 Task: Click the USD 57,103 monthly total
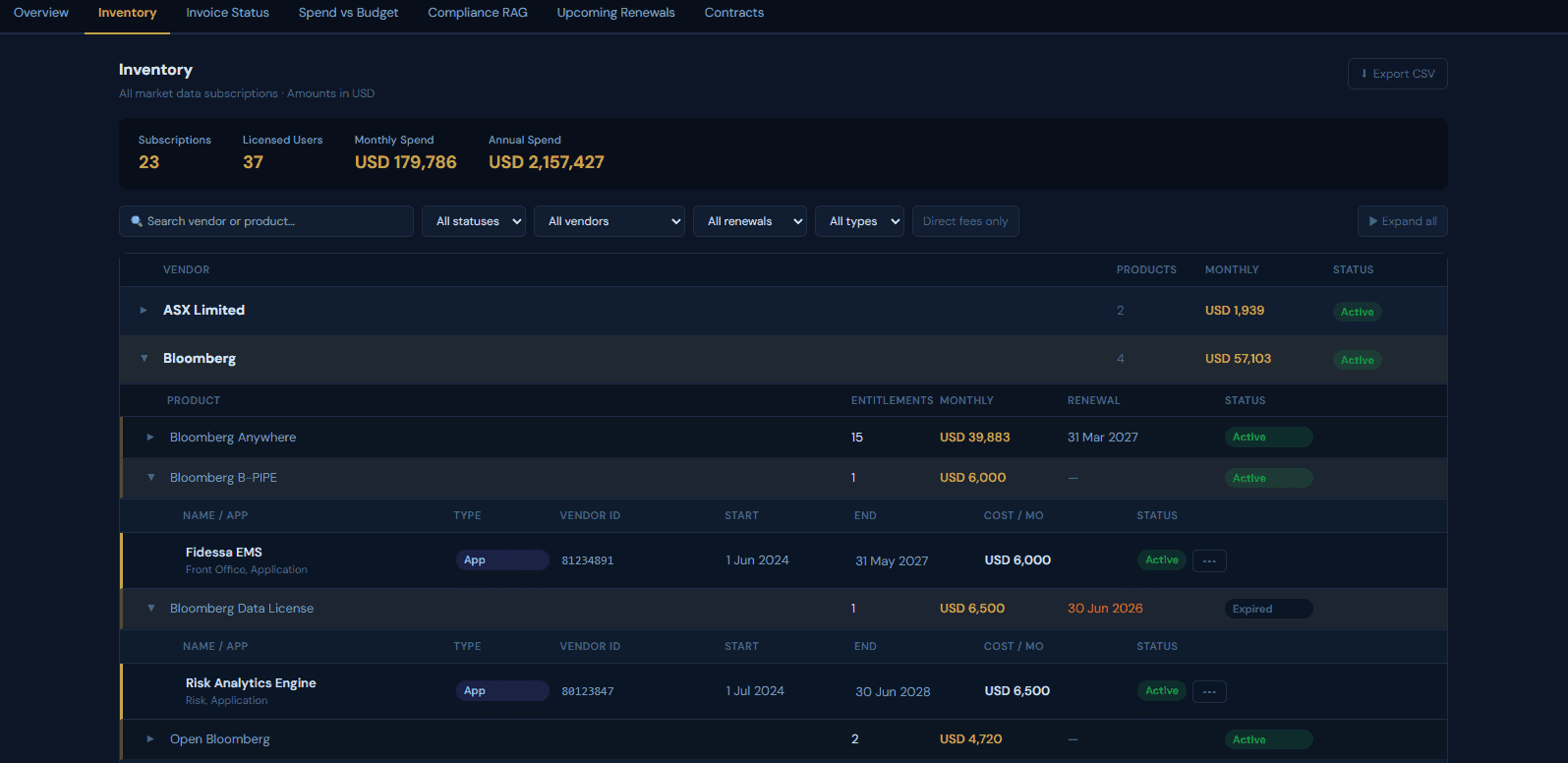(x=1238, y=358)
